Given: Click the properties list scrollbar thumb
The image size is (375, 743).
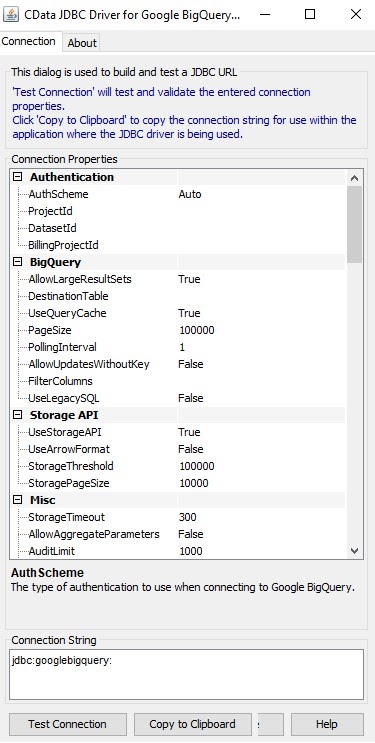Looking at the screenshot, I should coord(354,224).
